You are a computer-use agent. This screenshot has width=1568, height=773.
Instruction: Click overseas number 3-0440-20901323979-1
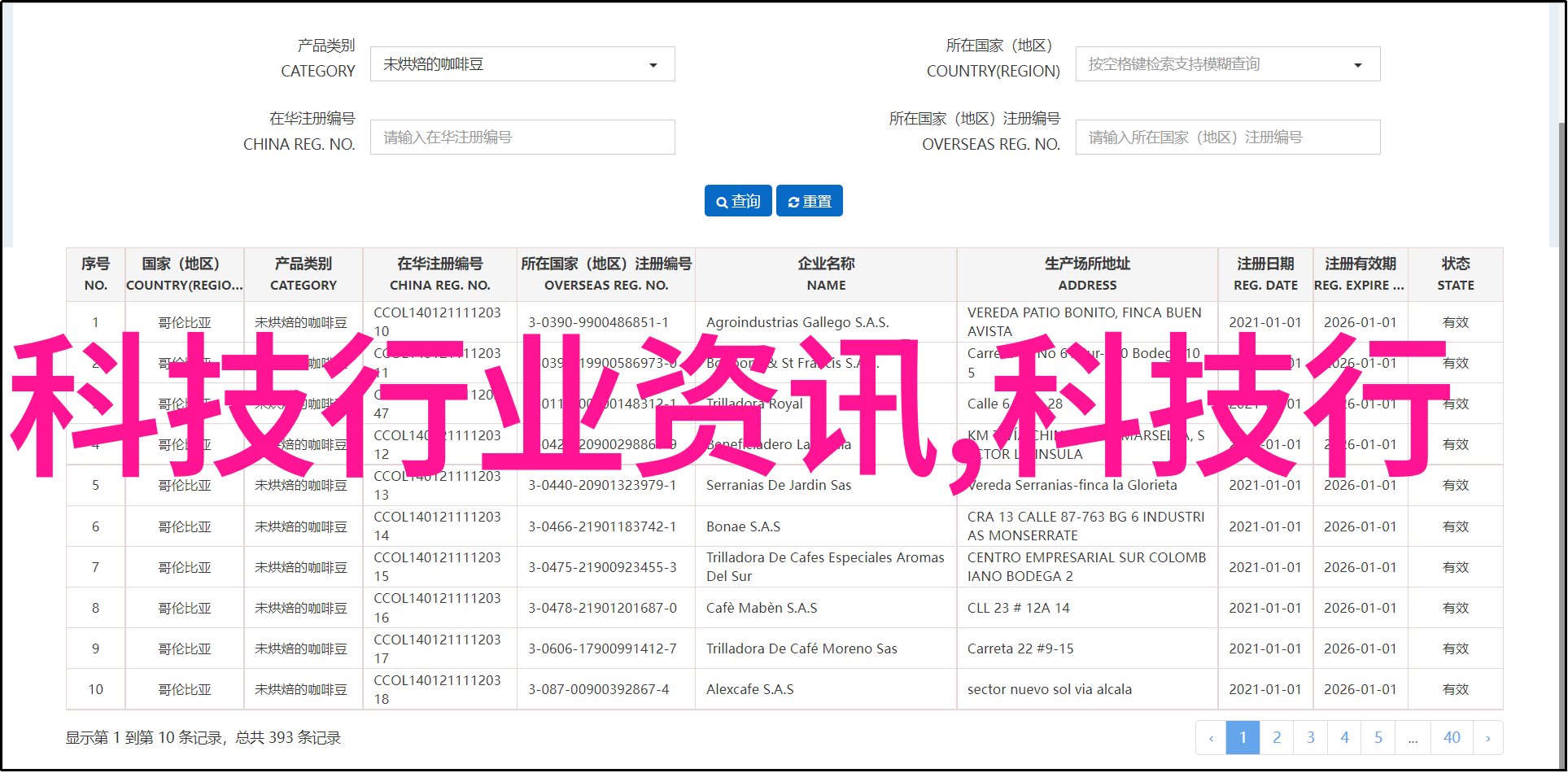click(x=602, y=485)
